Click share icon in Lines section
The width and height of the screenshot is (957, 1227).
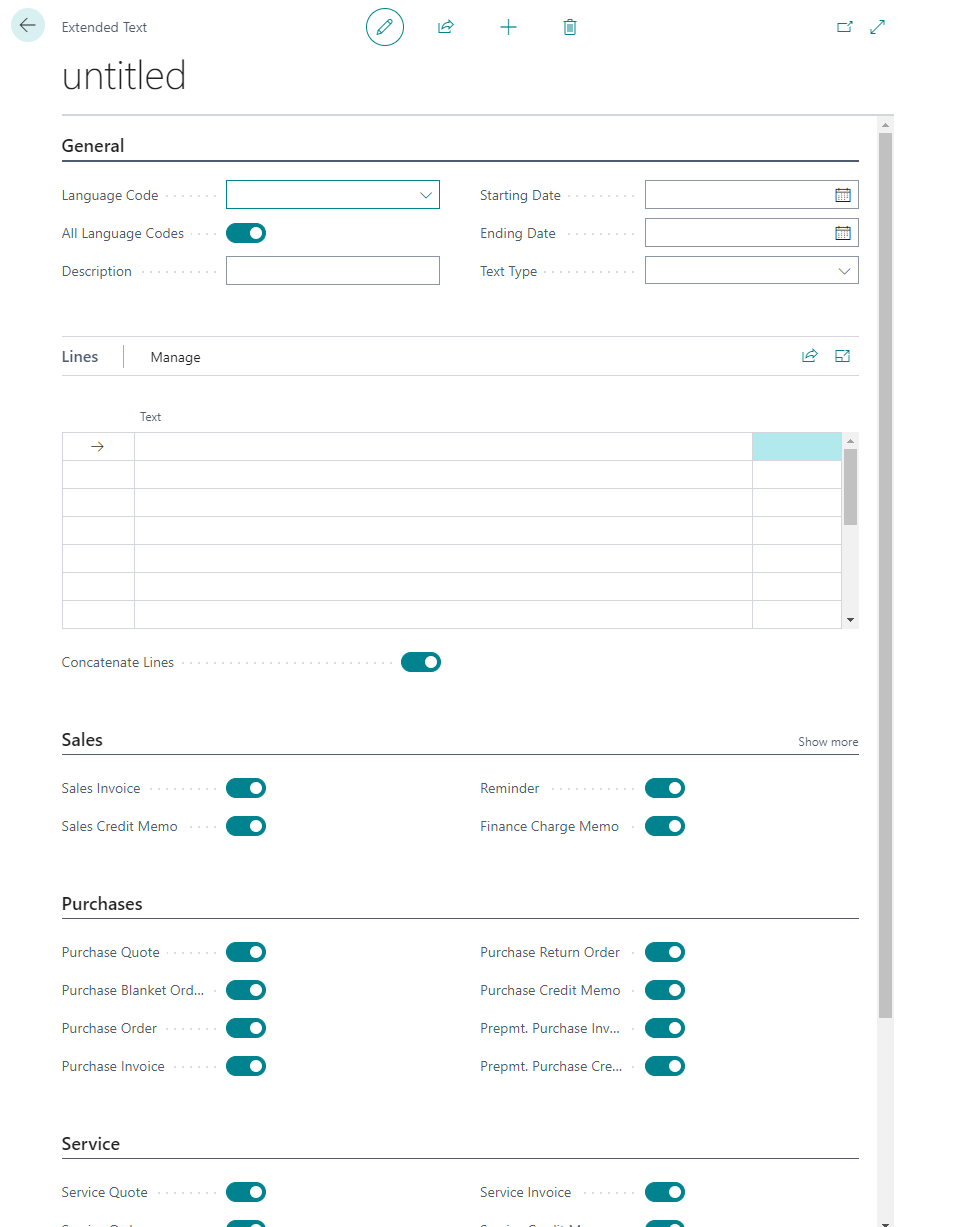pos(810,356)
